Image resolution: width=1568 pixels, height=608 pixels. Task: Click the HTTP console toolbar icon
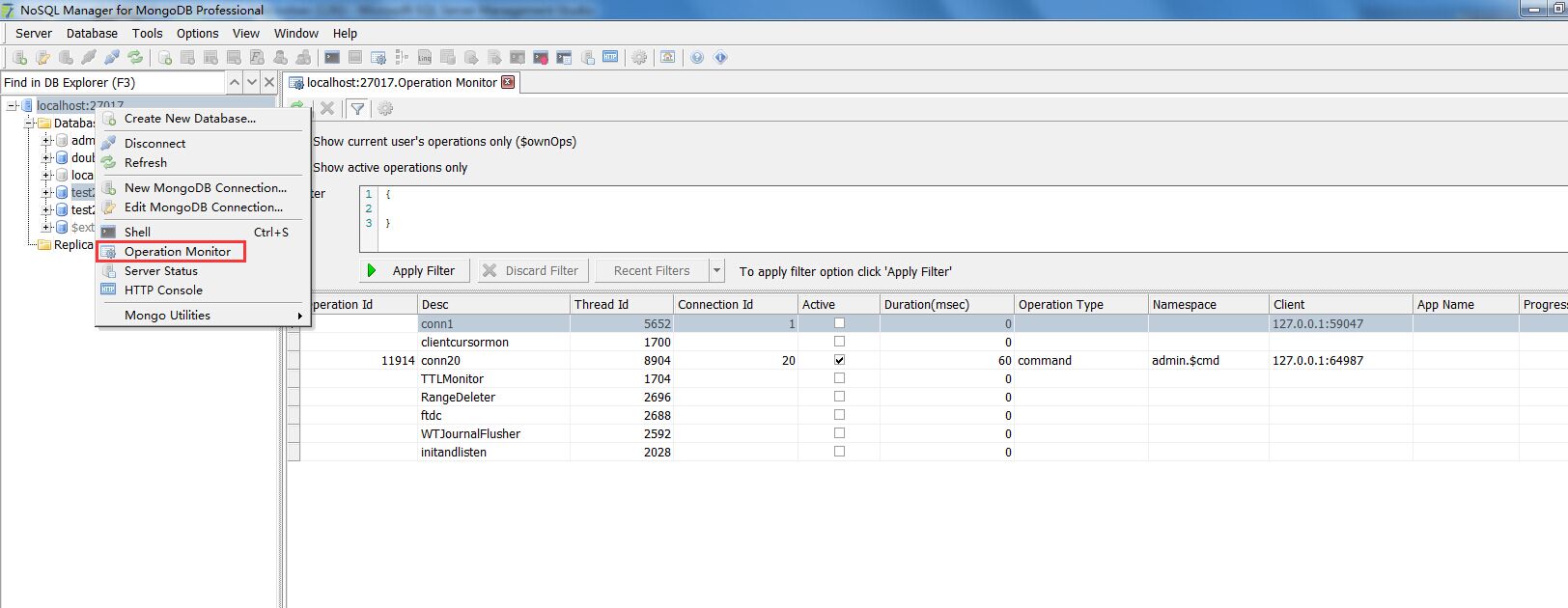610,58
